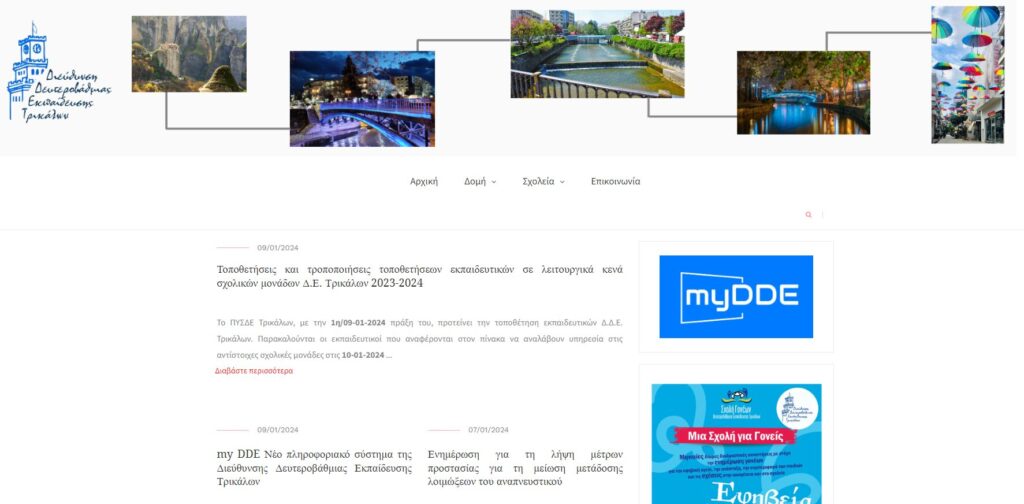
Task: Click the Trikala clock tower logo
Action: (59, 72)
